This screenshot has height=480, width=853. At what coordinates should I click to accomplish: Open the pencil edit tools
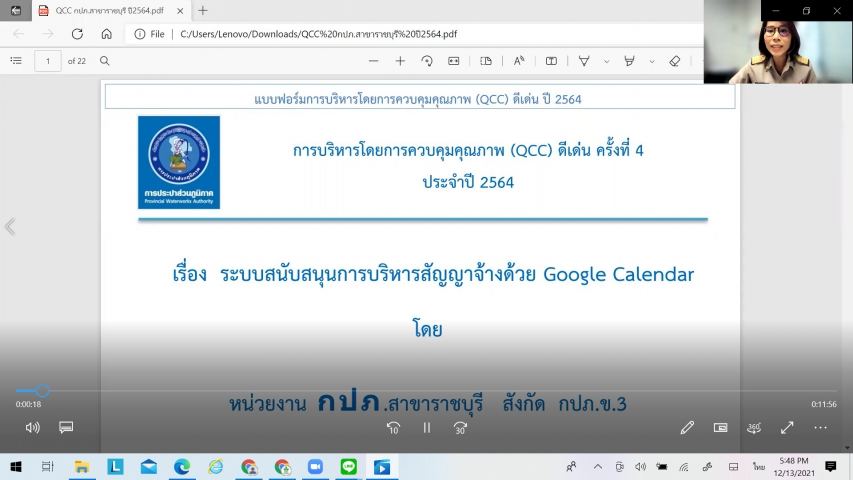[x=687, y=428]
